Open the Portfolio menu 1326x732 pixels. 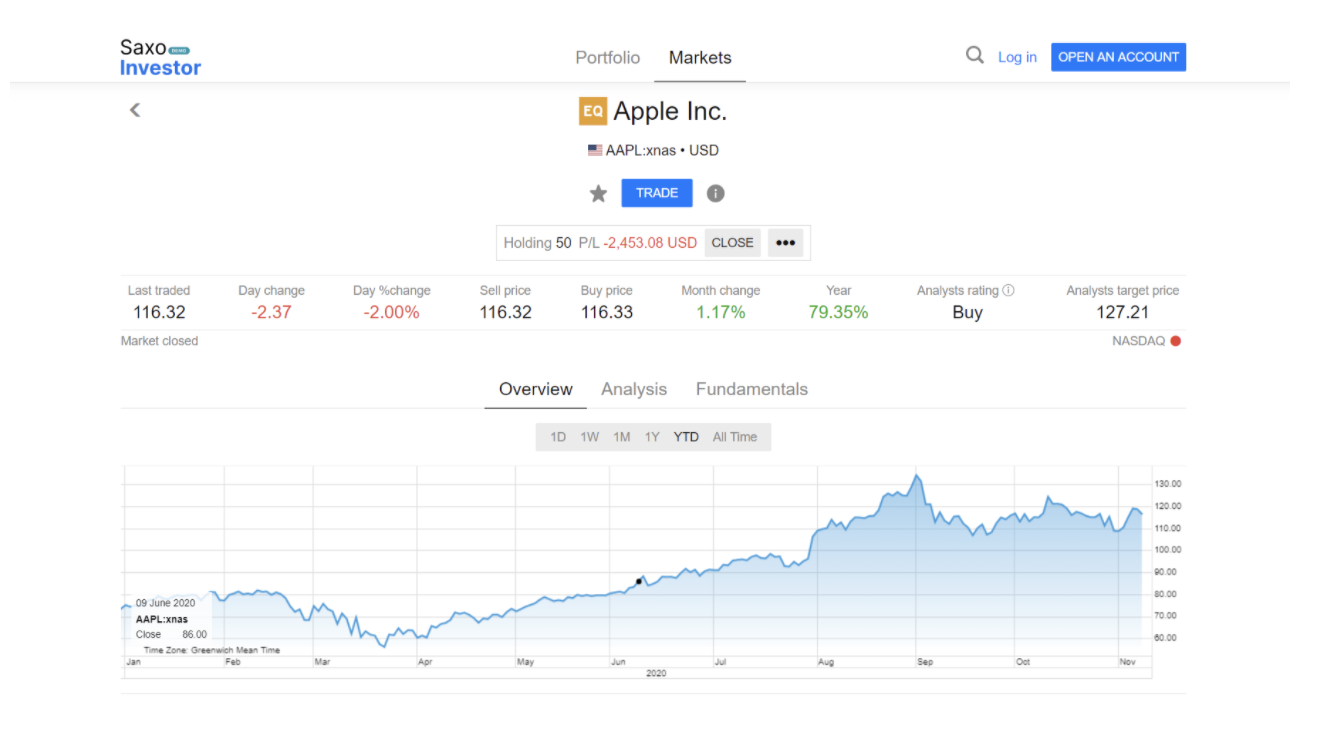click(x=607, y=57)
